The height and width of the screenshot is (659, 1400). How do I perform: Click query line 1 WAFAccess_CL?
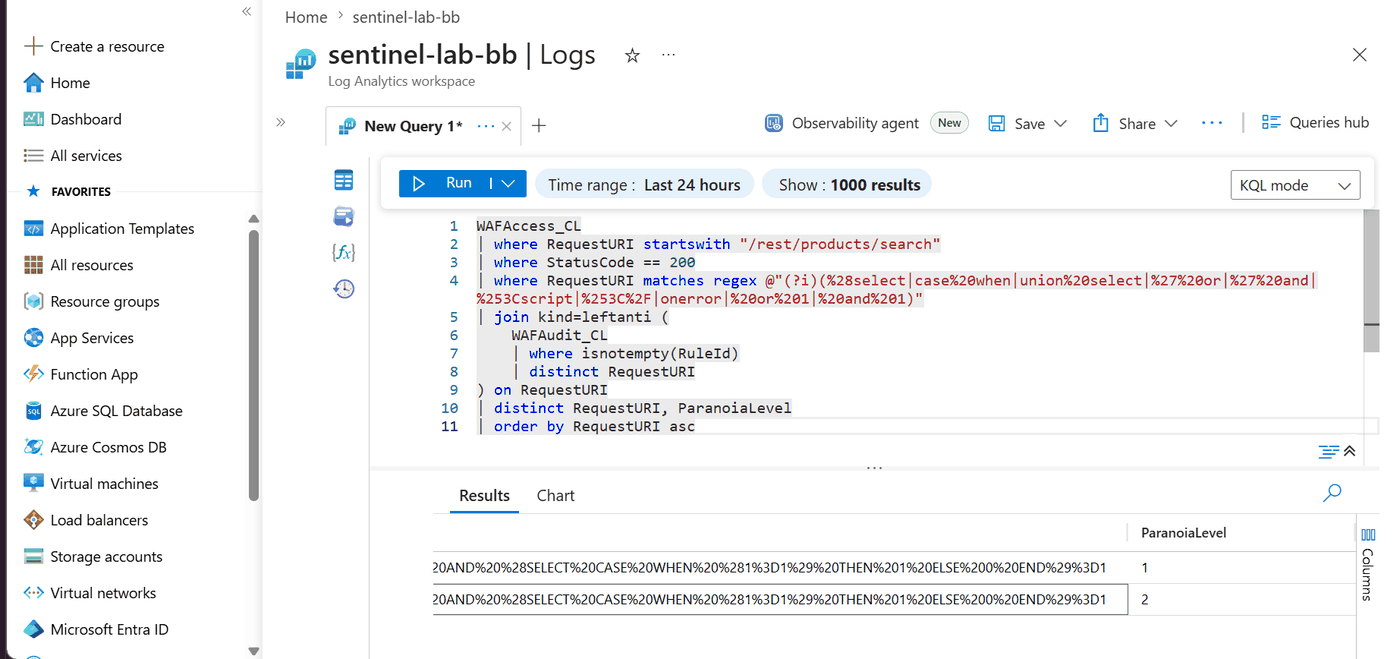(528, 226)
